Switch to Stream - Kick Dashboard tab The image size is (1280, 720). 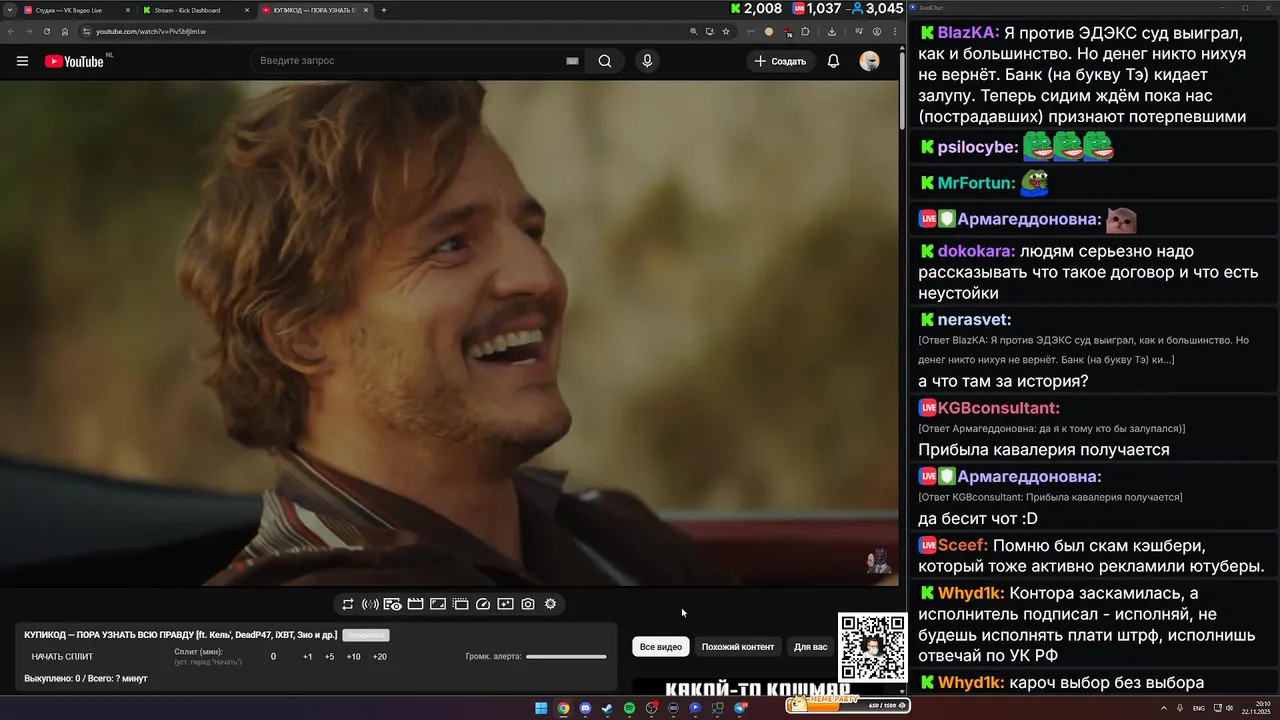pos(194,10)
